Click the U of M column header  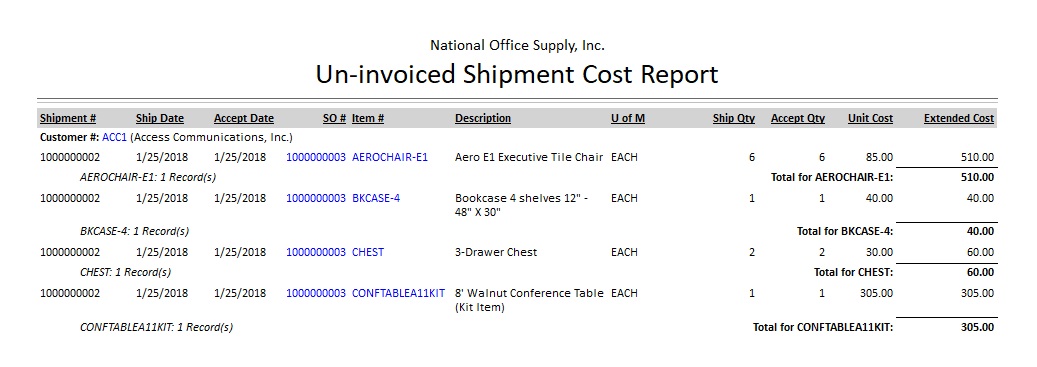[x=628, y=118]
